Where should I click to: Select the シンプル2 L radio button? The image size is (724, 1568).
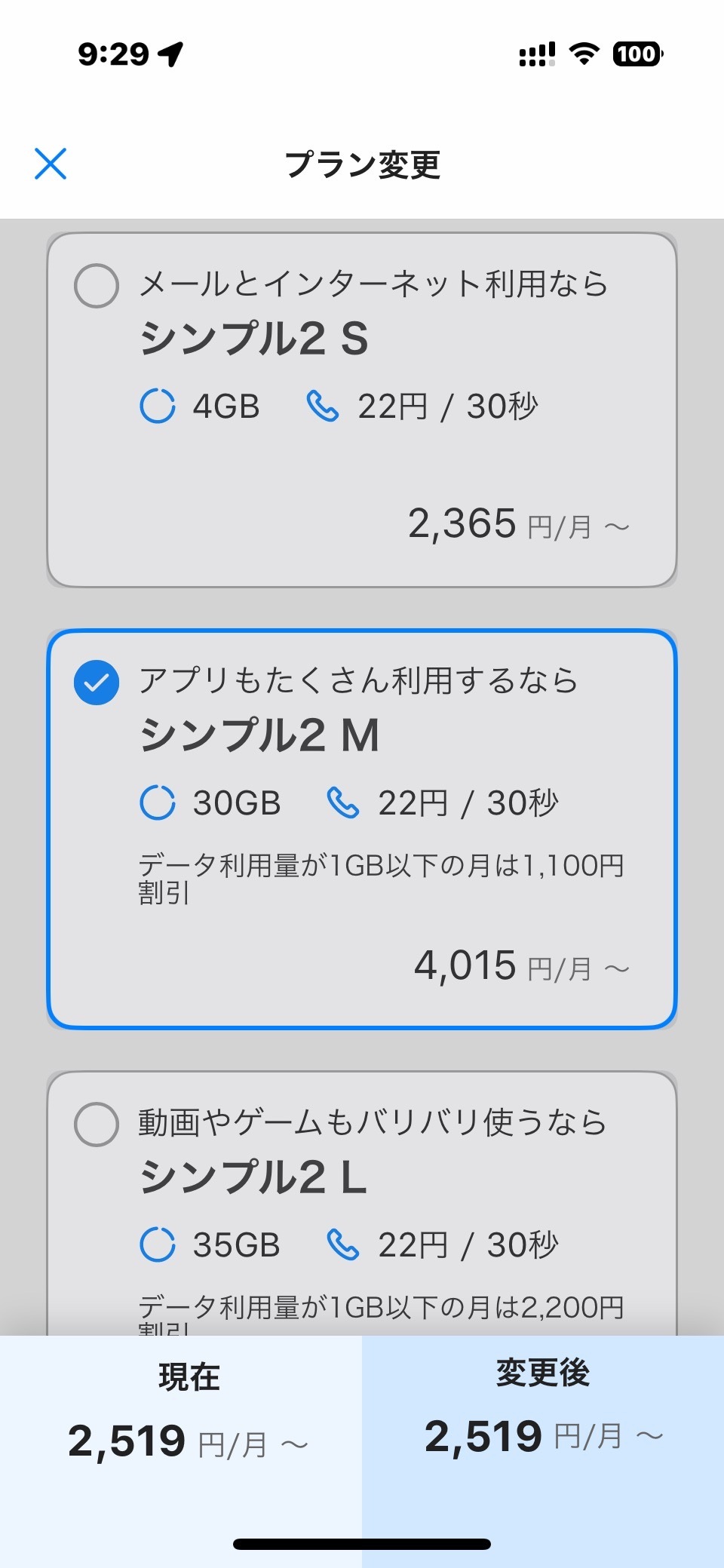tap(97, 1125)
